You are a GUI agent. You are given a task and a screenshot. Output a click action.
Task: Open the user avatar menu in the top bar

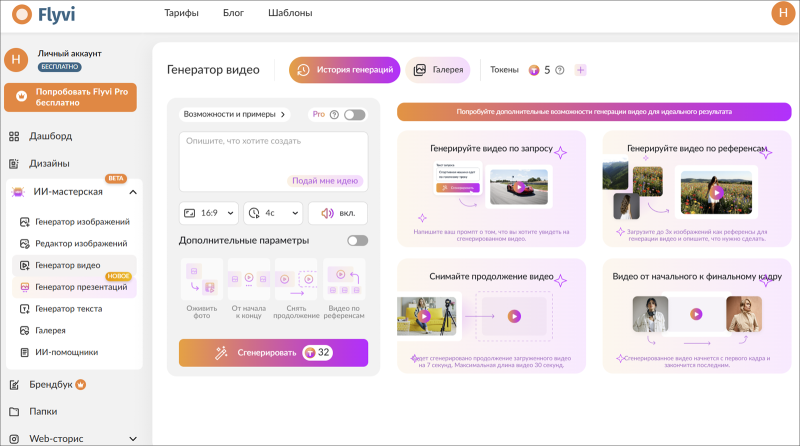(783, 13)
